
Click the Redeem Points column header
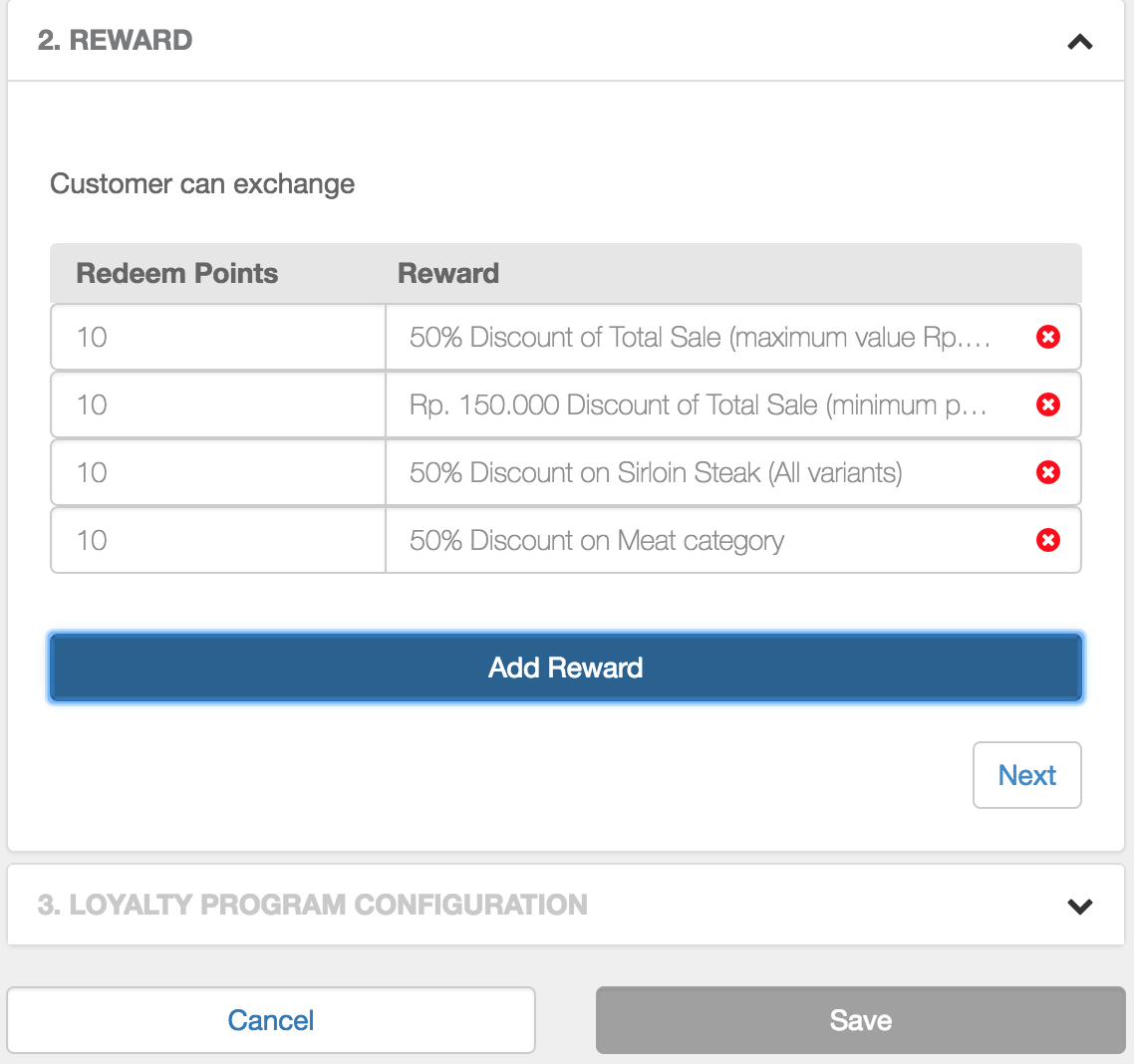176,273
